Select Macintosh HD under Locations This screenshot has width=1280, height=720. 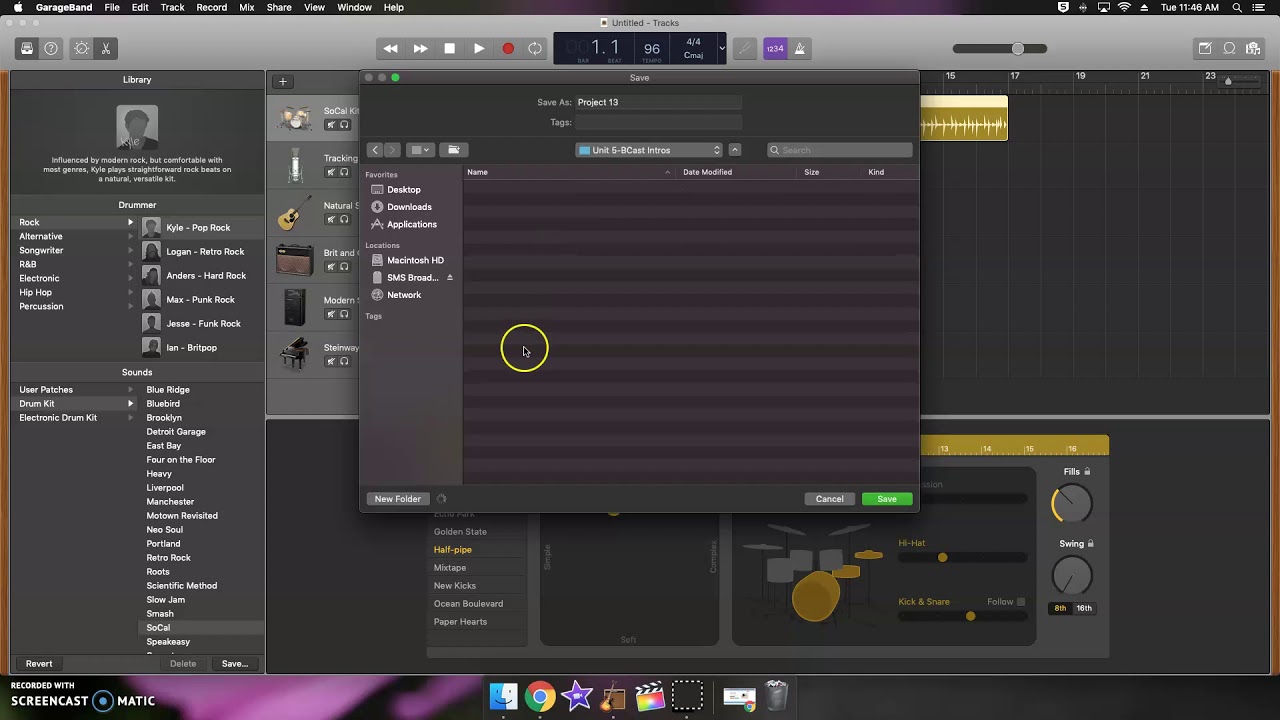coord(415,260)
